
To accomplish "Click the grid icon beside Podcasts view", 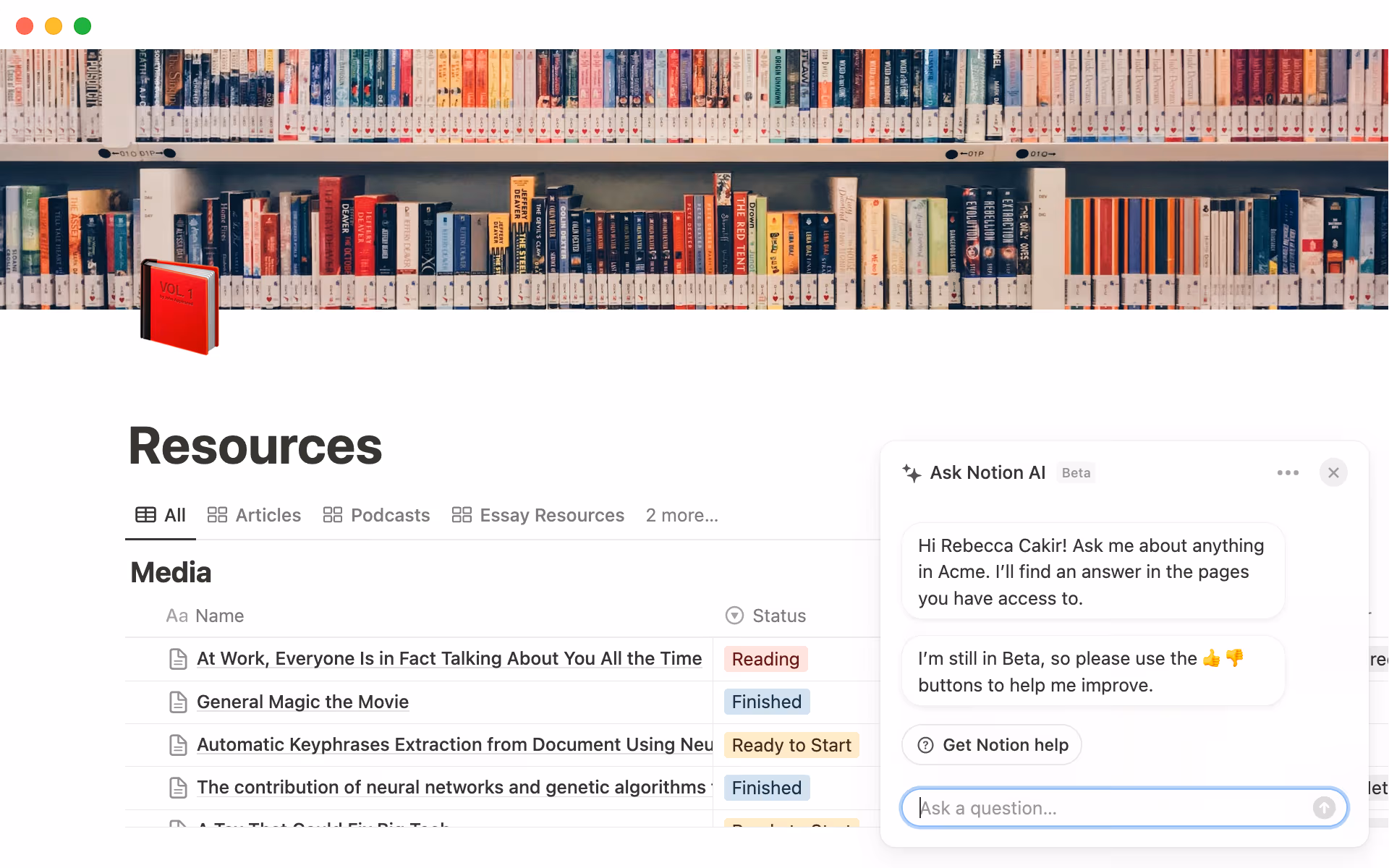I will tap(333, 514).
